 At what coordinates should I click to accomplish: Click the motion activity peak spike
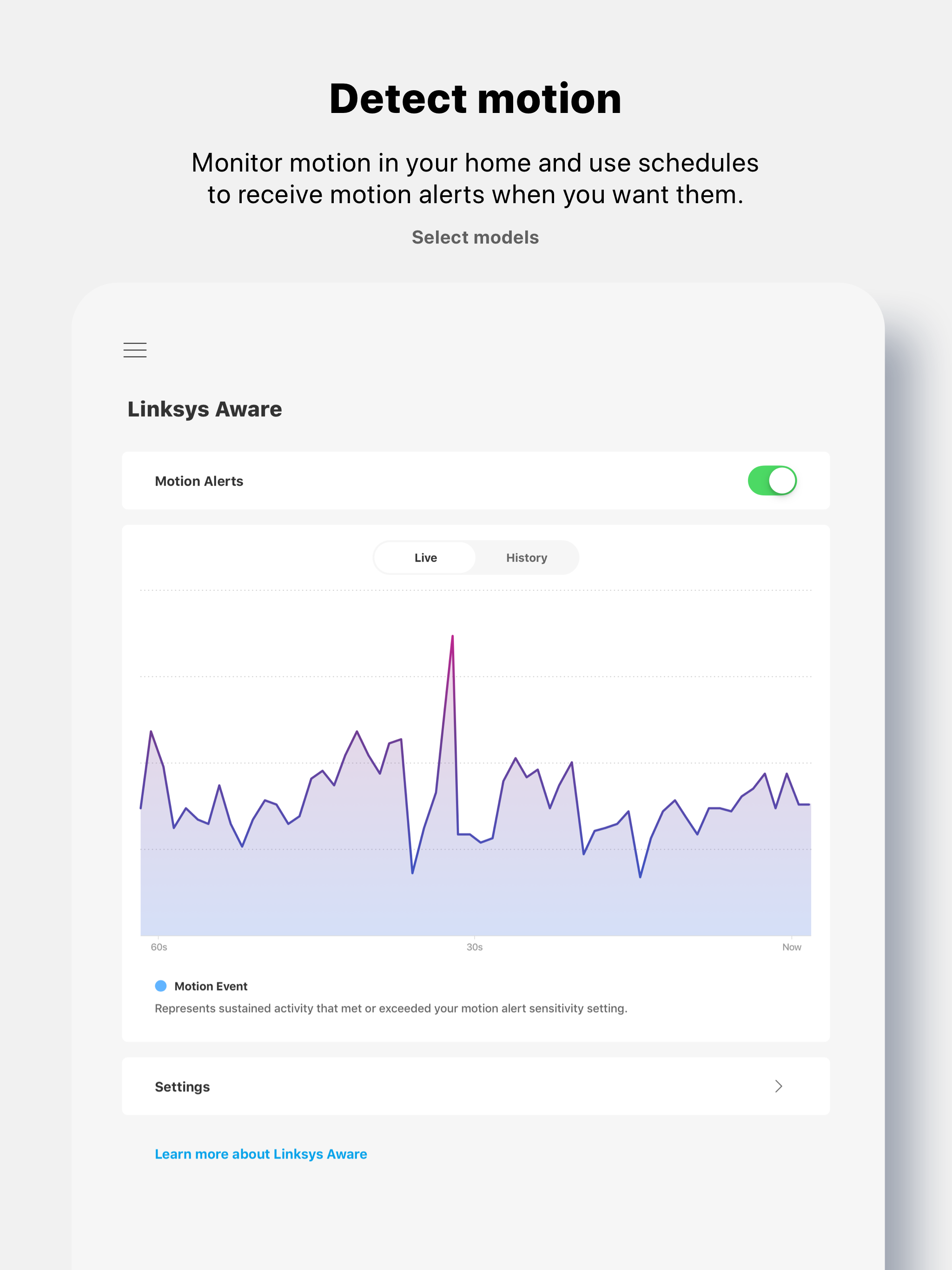coord(453,637)
